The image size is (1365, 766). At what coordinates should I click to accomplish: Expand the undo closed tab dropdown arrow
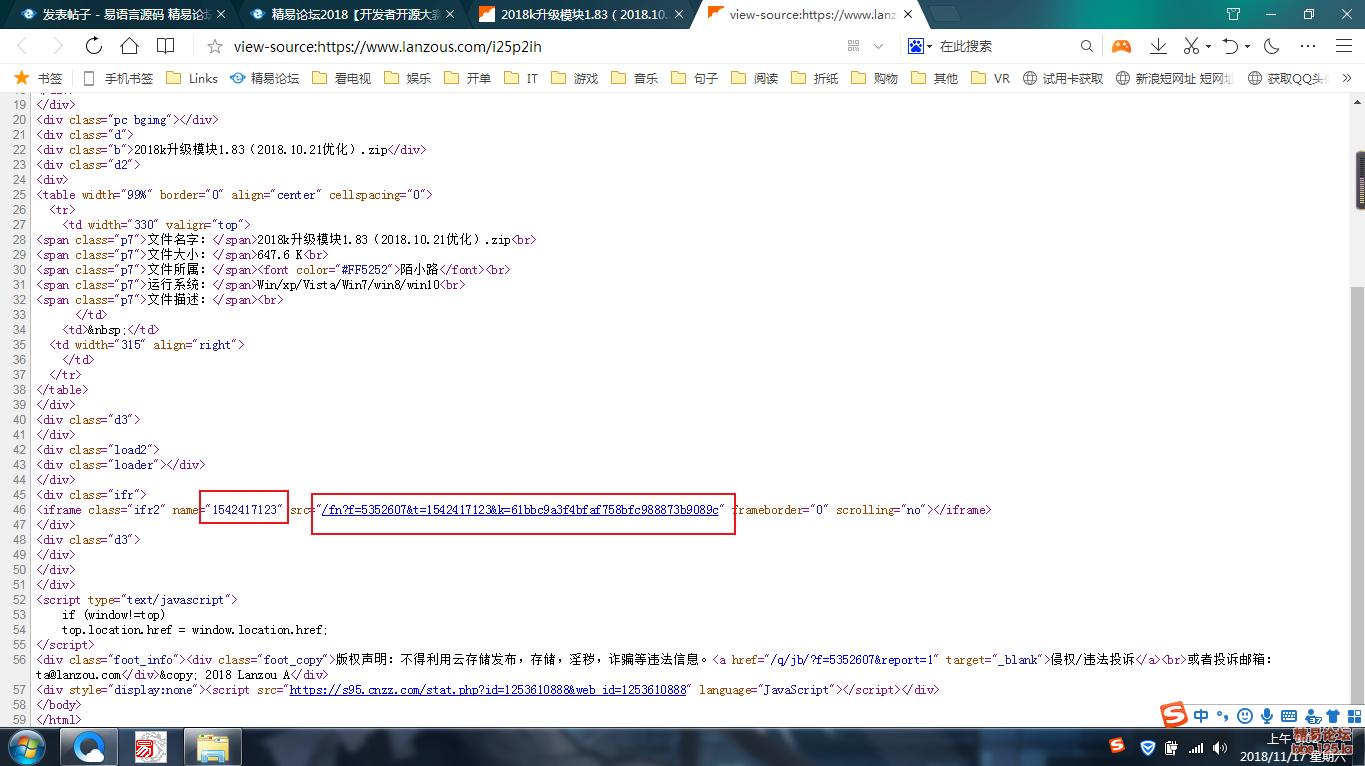tap(1248, 46)
